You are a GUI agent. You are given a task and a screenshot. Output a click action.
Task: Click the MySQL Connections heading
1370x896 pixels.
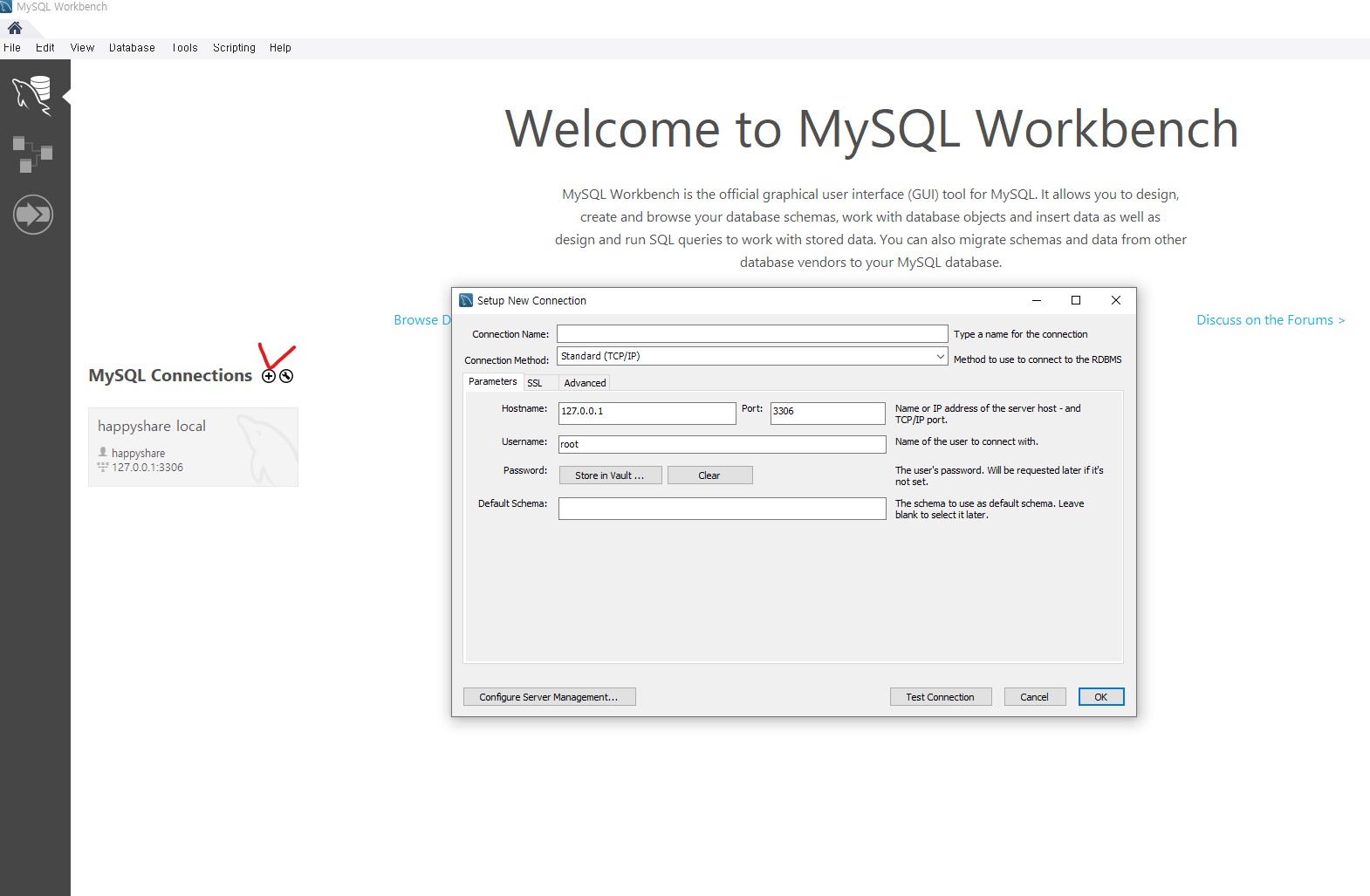coord(170,375)
